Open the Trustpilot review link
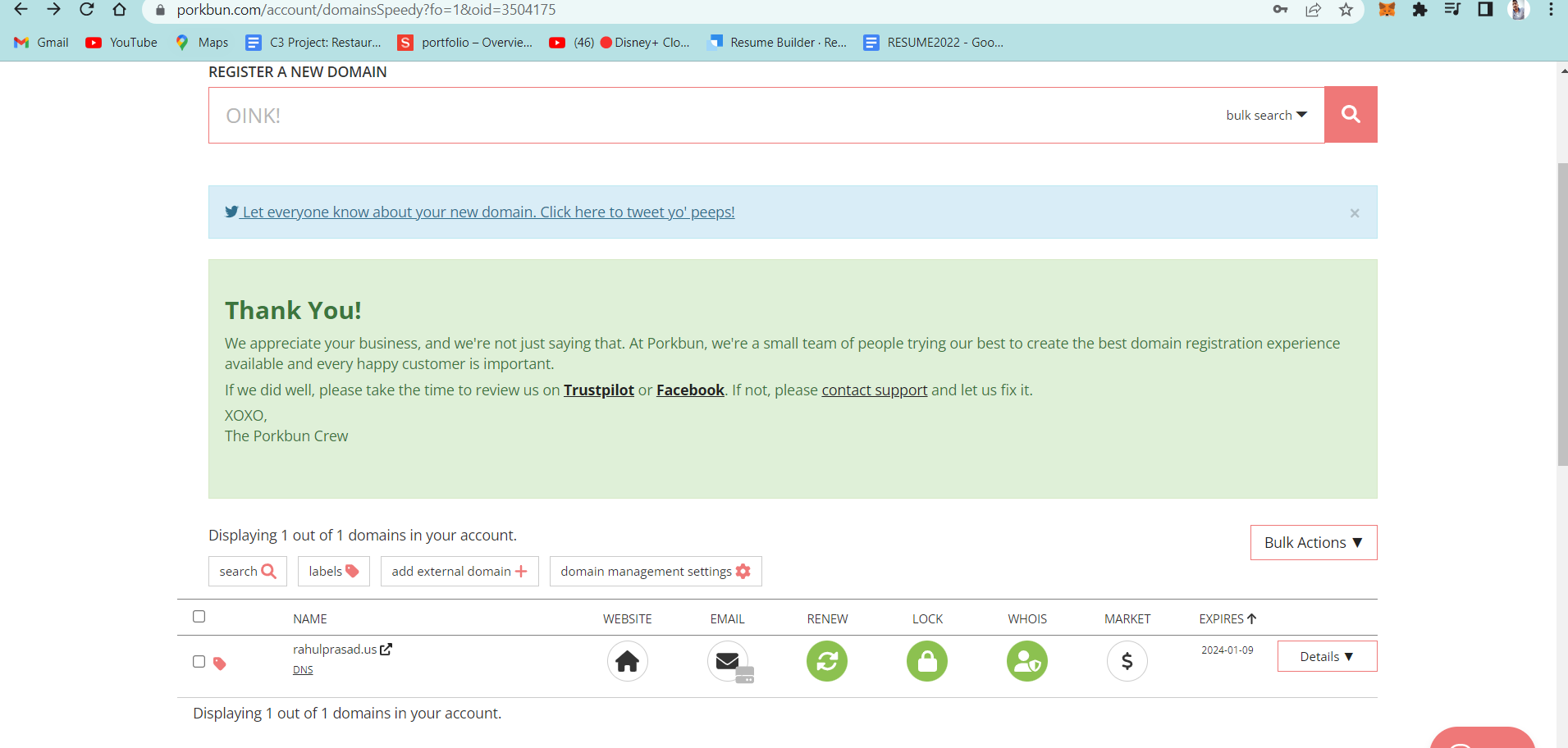This screenshot has width=1568, height=748. pos(599,390)
